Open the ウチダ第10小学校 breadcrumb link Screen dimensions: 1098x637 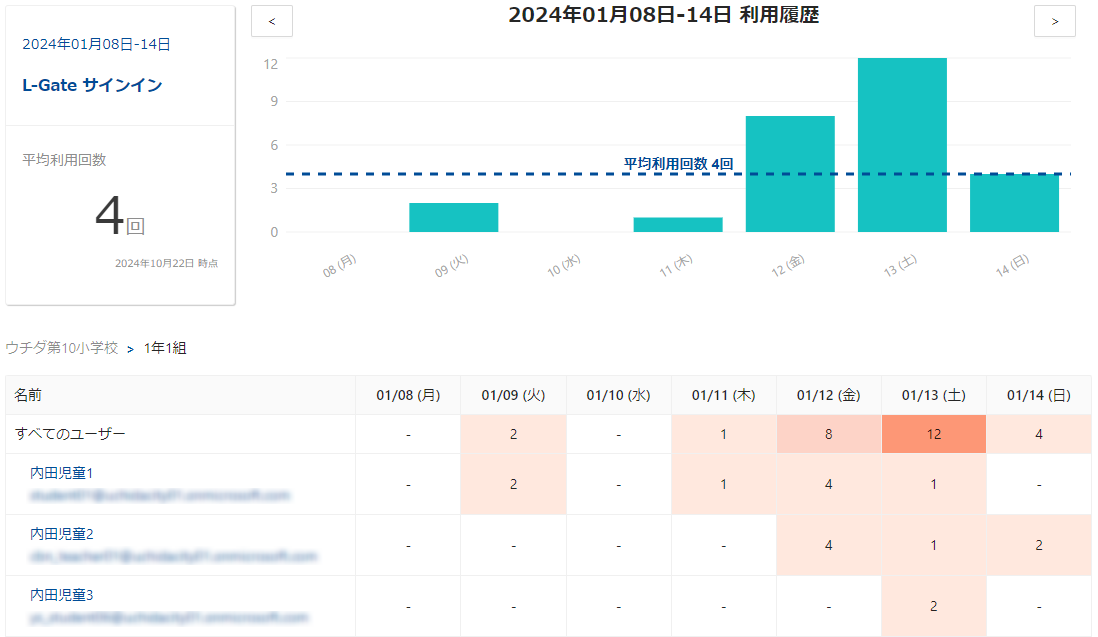pyautogui.click(x=62, y=348)
